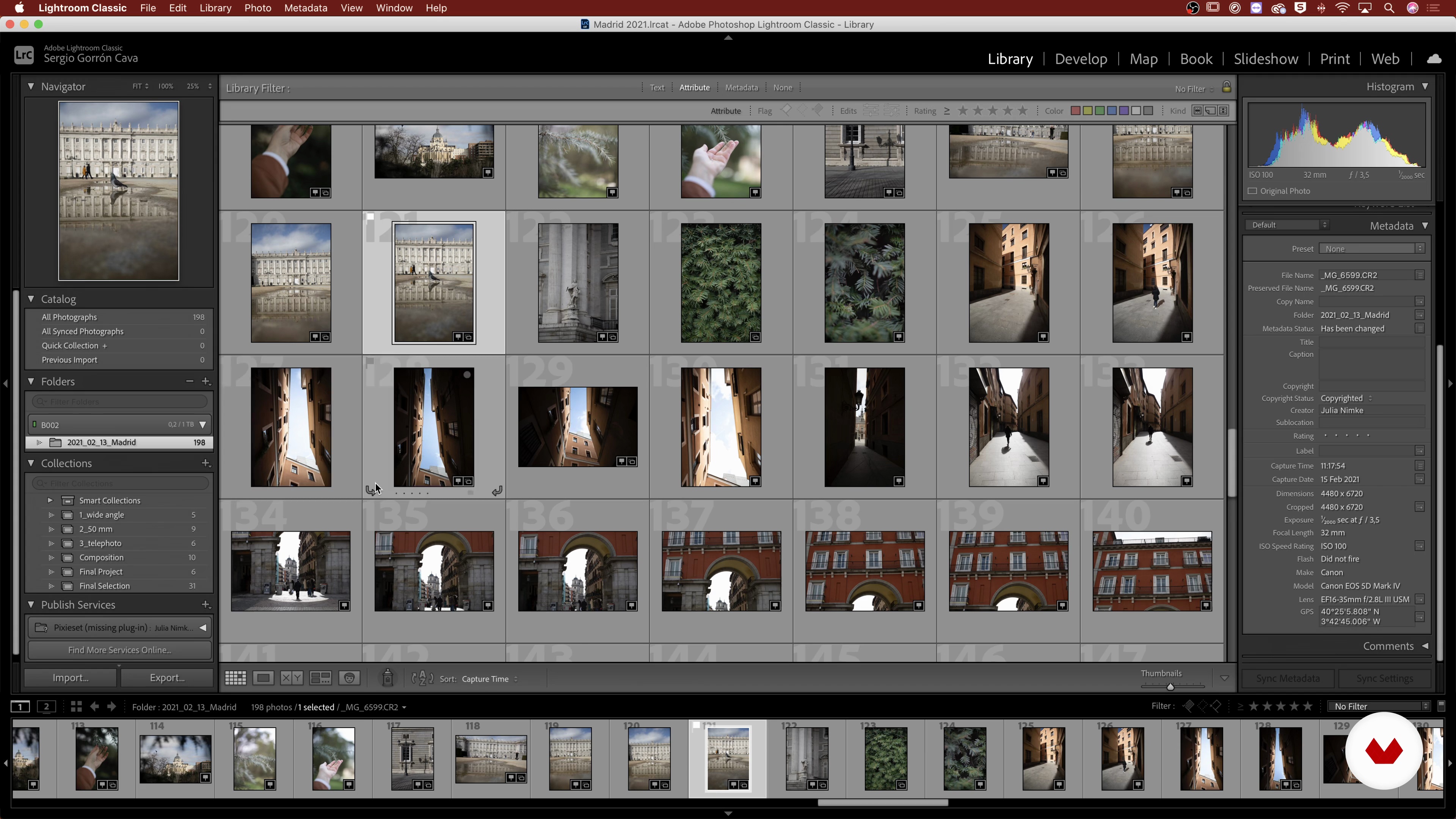Viewport: 1456px width, 819px height.
Task: Toggle the filmstrip filter on/off switch
Action: (x=1441, y=706)
